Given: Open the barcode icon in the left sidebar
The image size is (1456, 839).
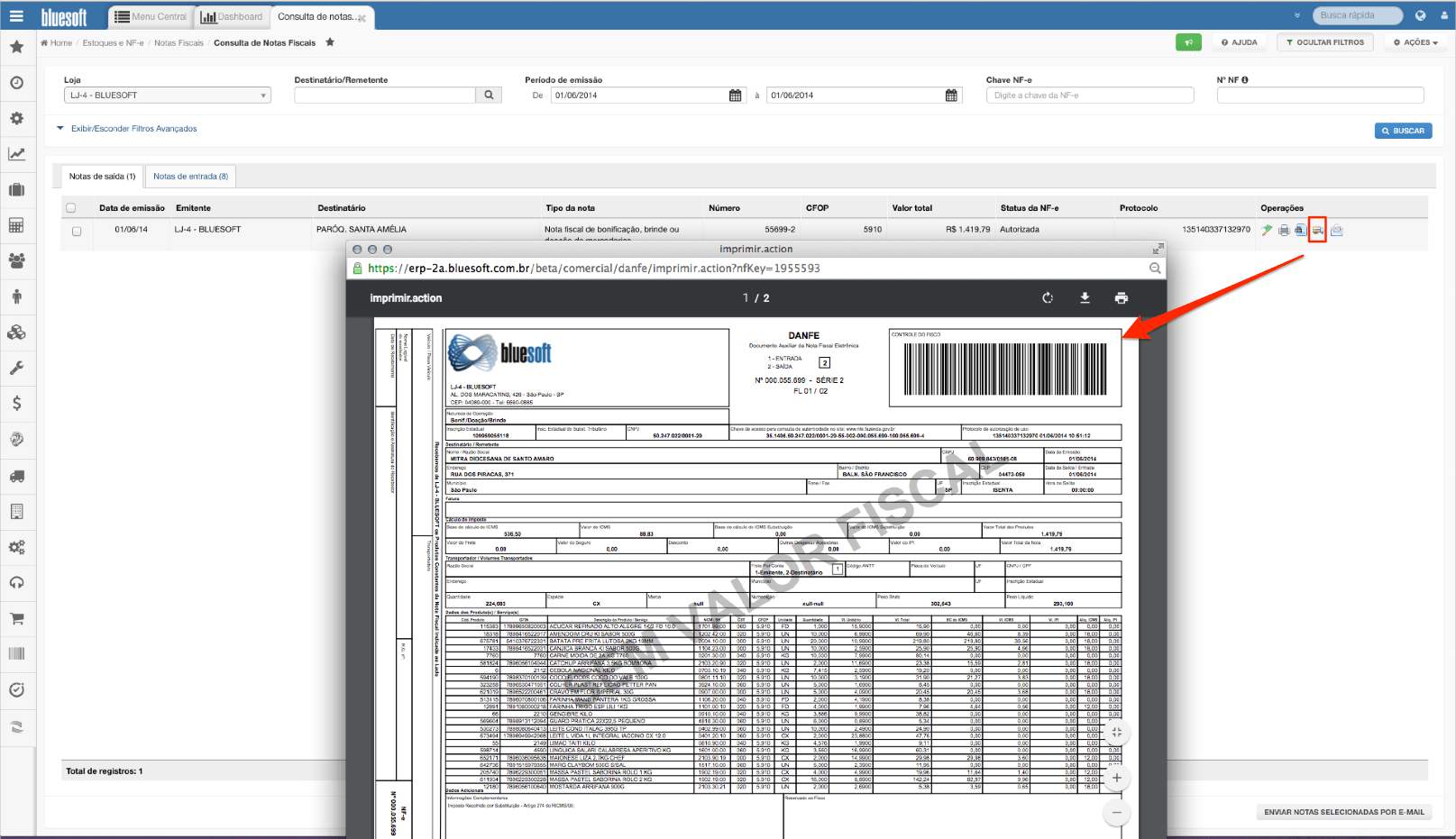Looking at the screenshot, I should 18,653.
